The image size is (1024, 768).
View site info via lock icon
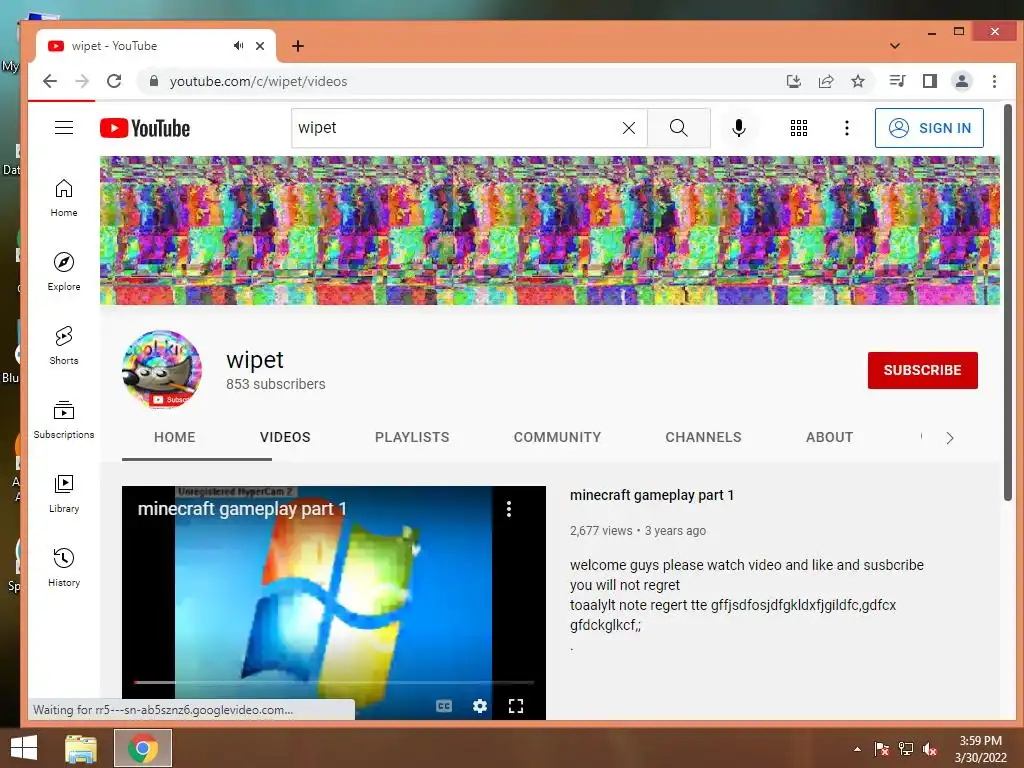point(154,81)
